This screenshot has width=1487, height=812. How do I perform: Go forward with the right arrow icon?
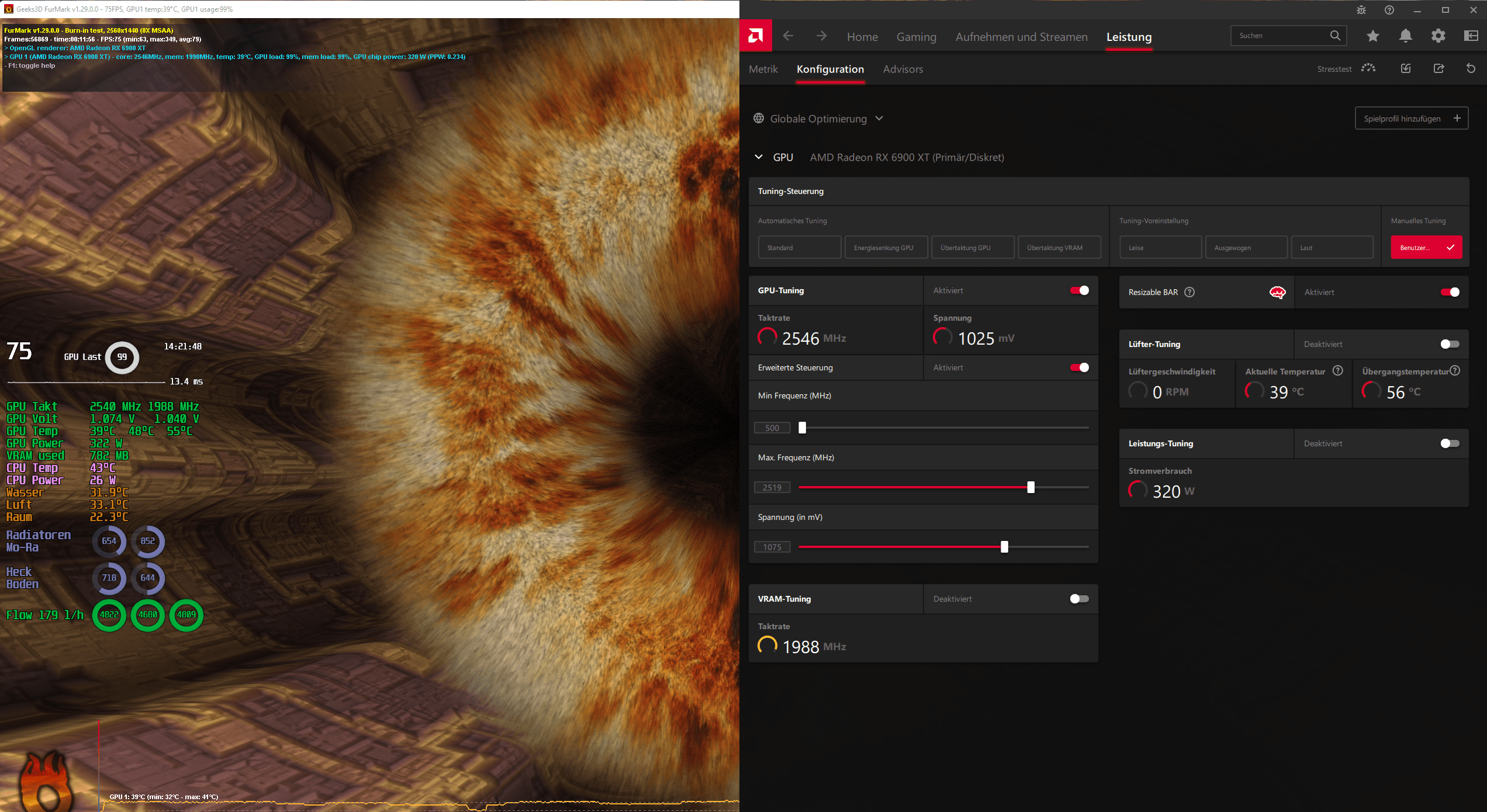coord(821,36)
